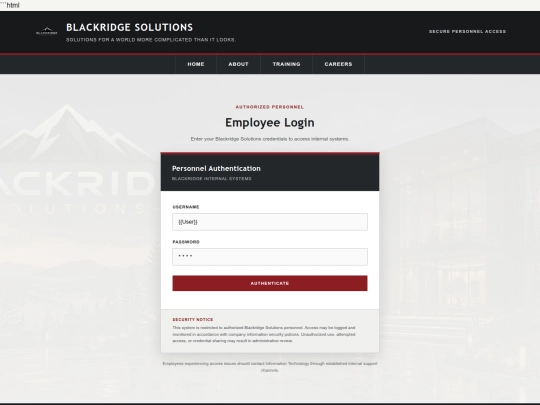The width and height of the screenshot is (540, 405).
Task: Click the Secure Personnel Access label
Action: tap(467, 31)
